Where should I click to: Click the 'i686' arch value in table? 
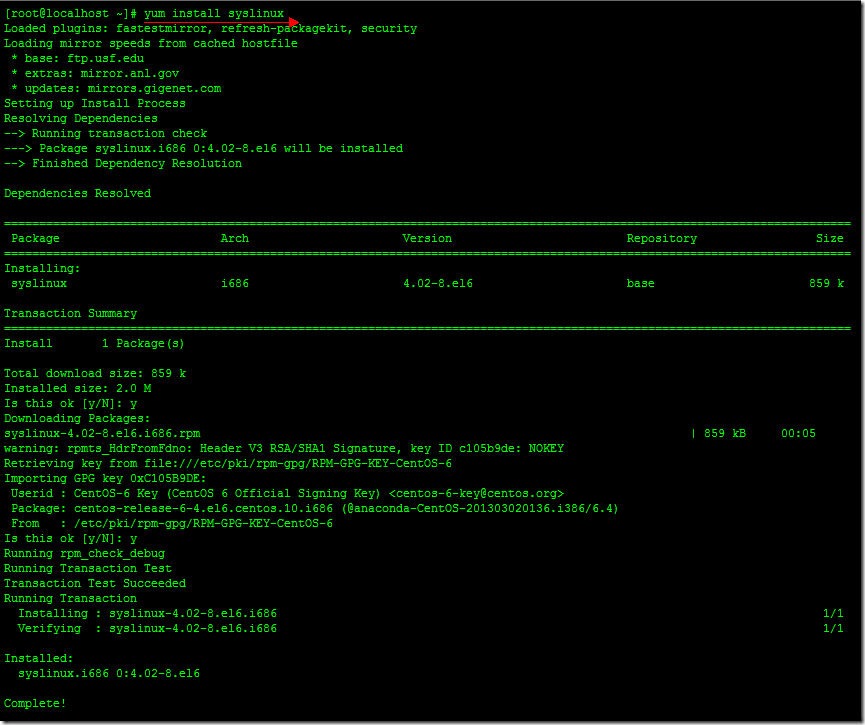235,284
